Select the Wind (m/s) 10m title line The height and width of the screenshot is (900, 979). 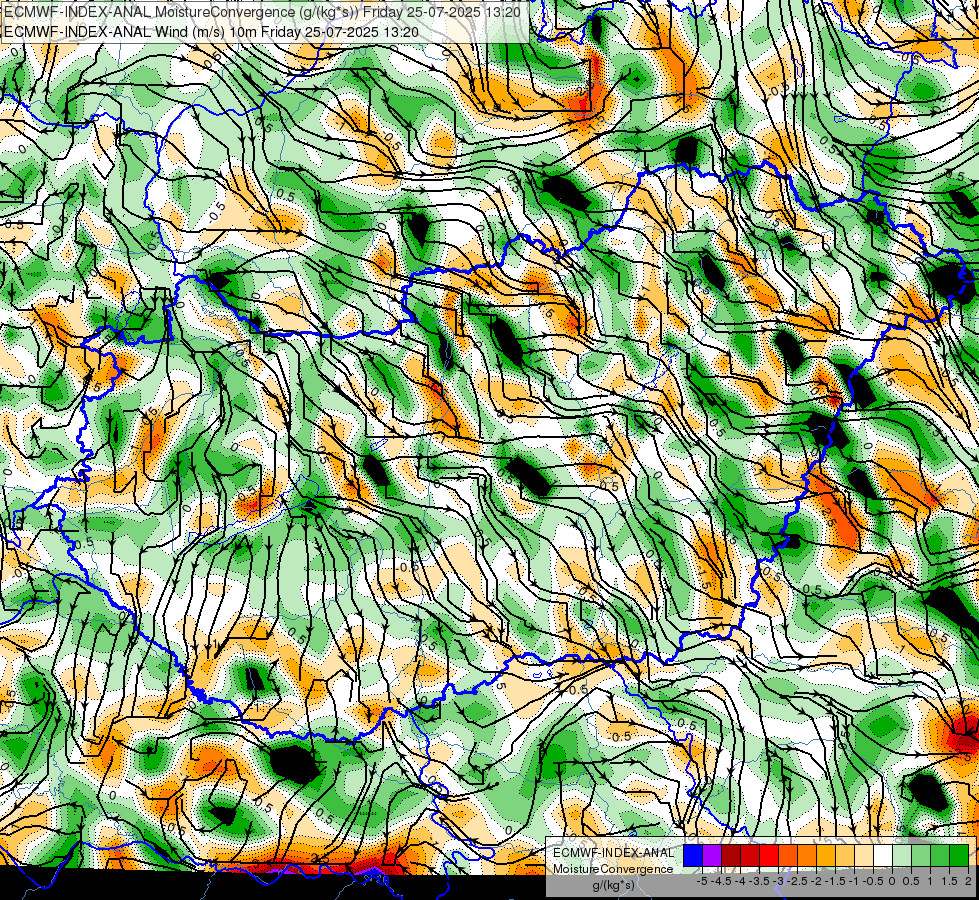pyautogui.click(x=211, y=32)
